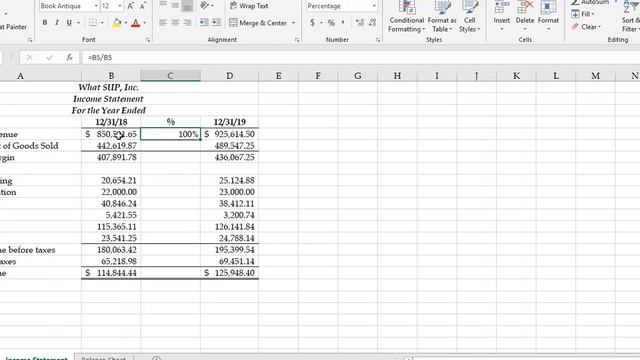Open the Orientation text rotation icon
The height and width of the screenshot is (360, 640).
click(205, 6)
